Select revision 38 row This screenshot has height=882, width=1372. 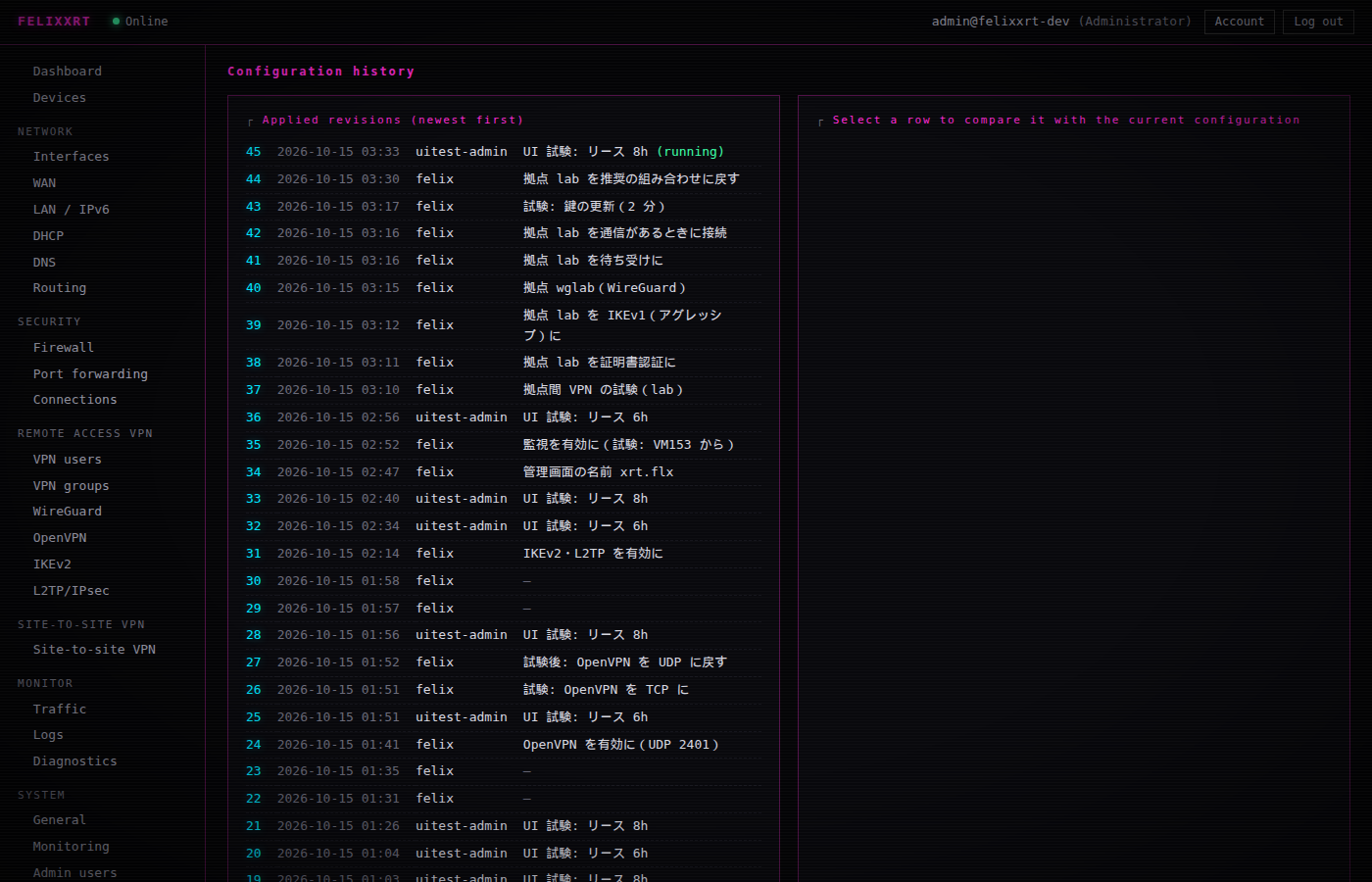[503, 363]
